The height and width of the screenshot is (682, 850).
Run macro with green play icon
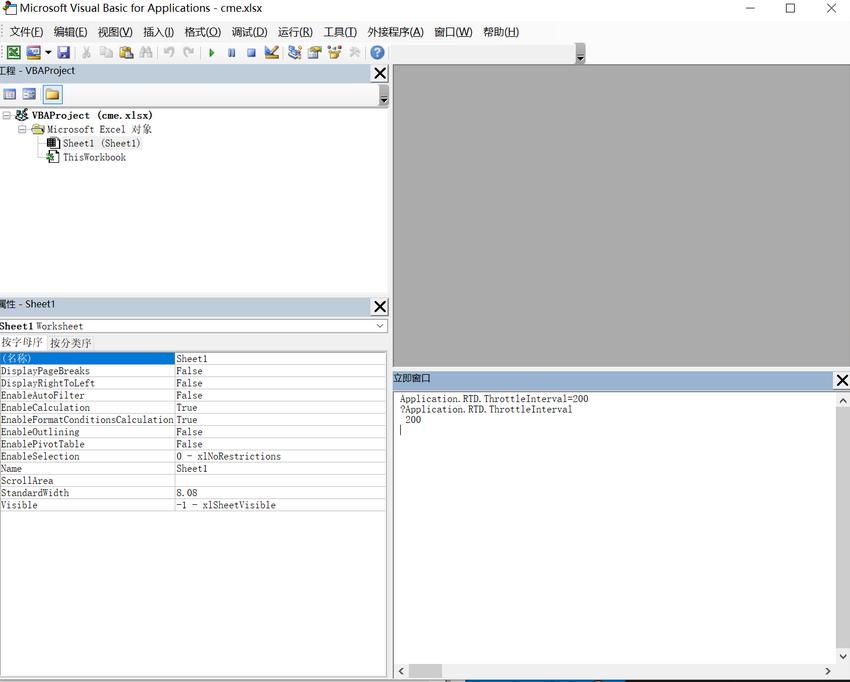[x=211, y=53]
